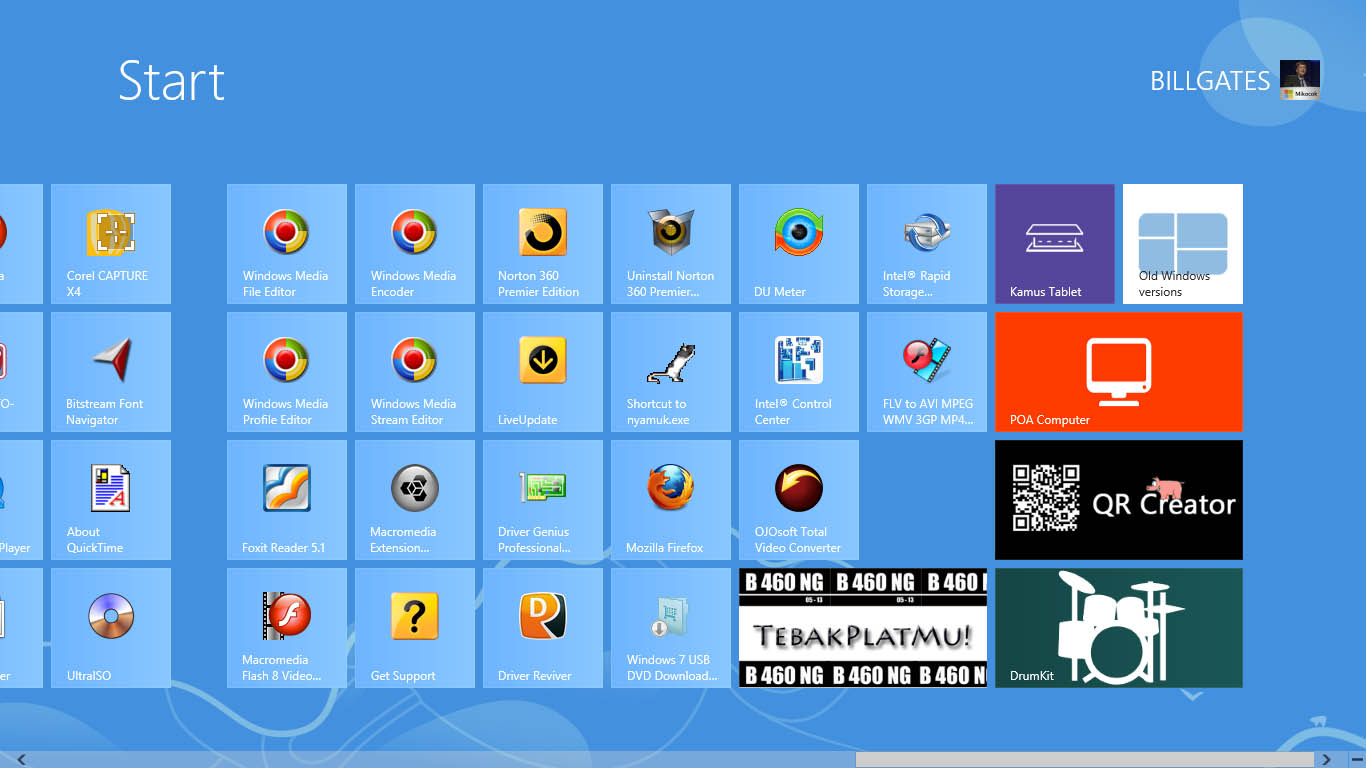1366x768 pixels.
Task: Launch Windows 7 USB DVD Download tool
Action: coord(671,628)
